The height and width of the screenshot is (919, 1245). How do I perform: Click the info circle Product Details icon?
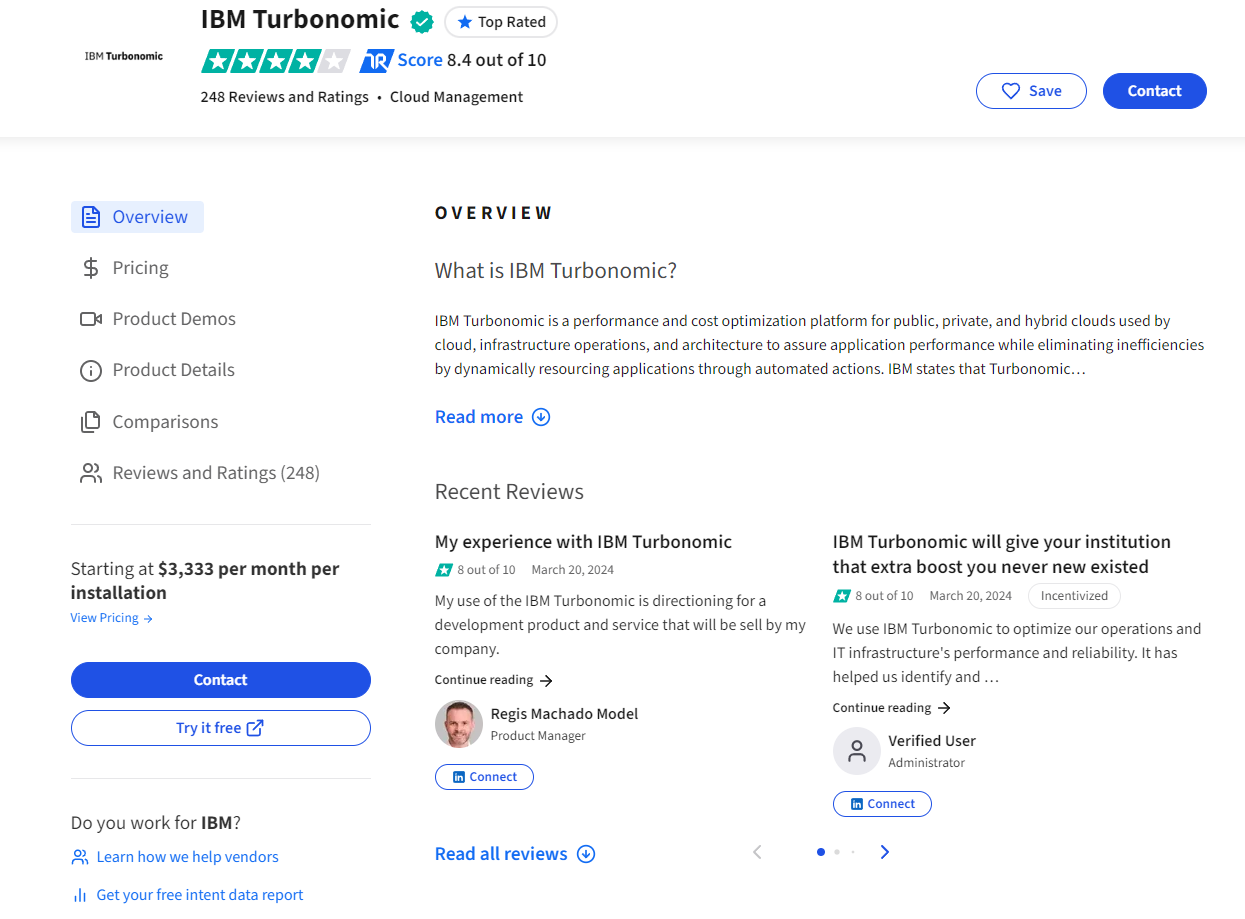tap(91, 371)
